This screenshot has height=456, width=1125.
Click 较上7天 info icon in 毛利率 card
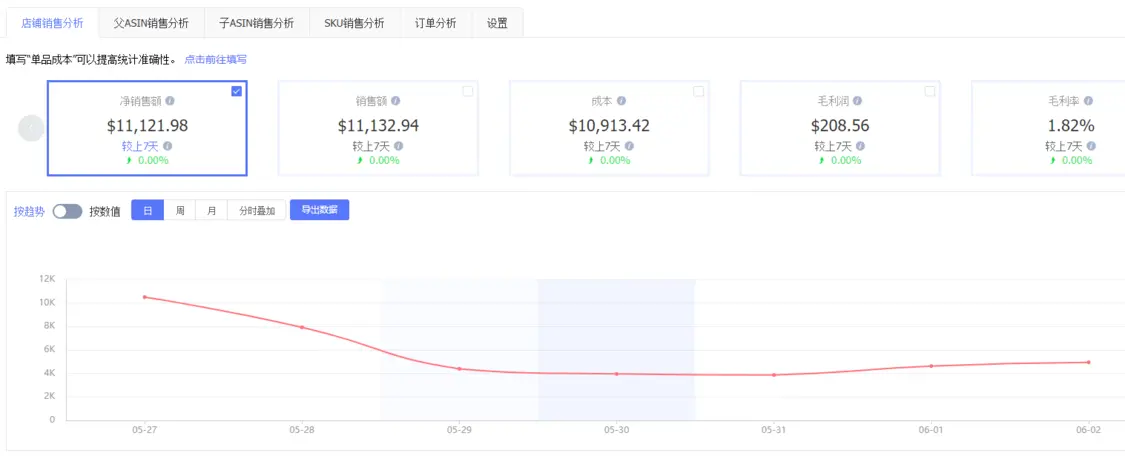pyautogui.click(x=1091, y=146)
